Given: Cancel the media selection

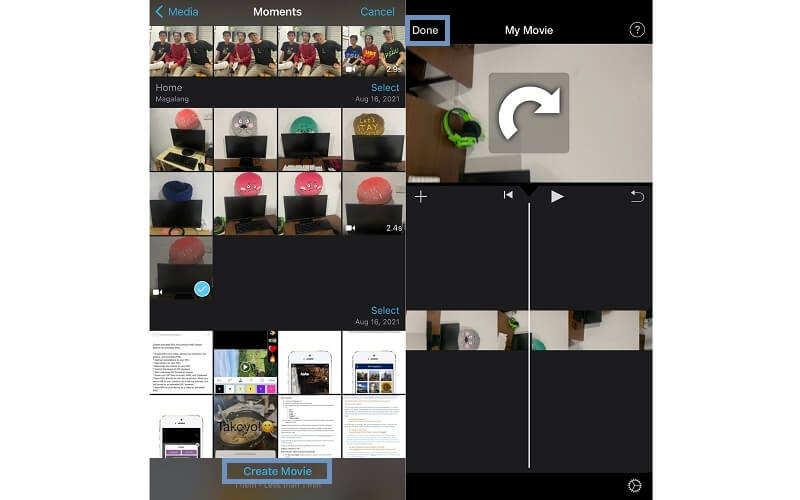Looking at the screenshot, I should click(377, 12).
